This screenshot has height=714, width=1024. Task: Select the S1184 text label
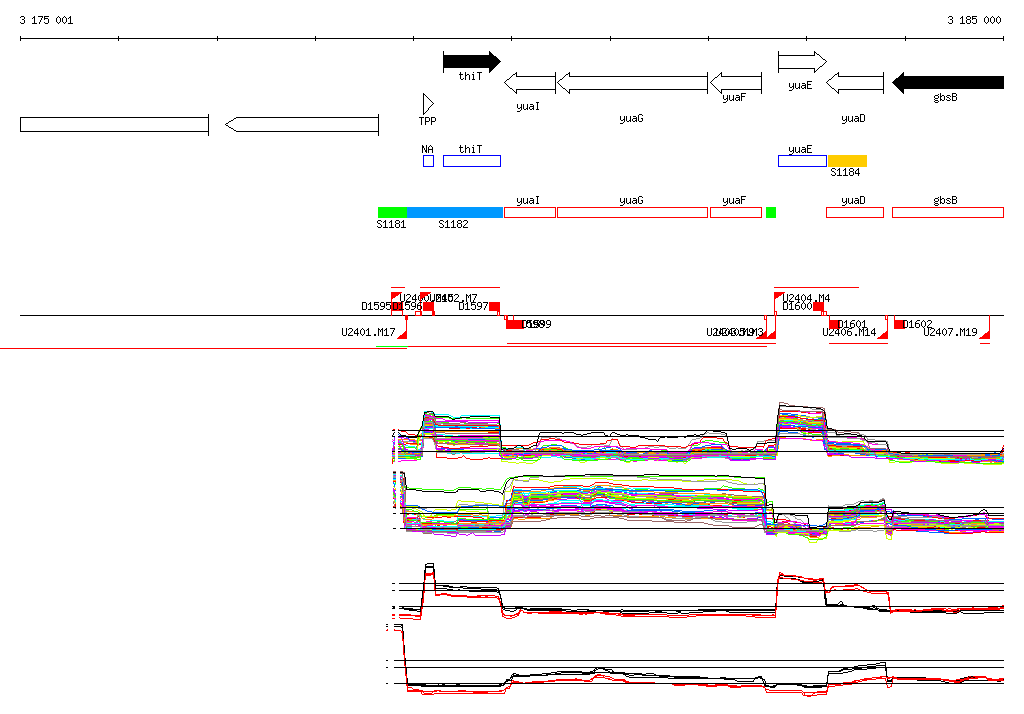click(x=845, y=172)
